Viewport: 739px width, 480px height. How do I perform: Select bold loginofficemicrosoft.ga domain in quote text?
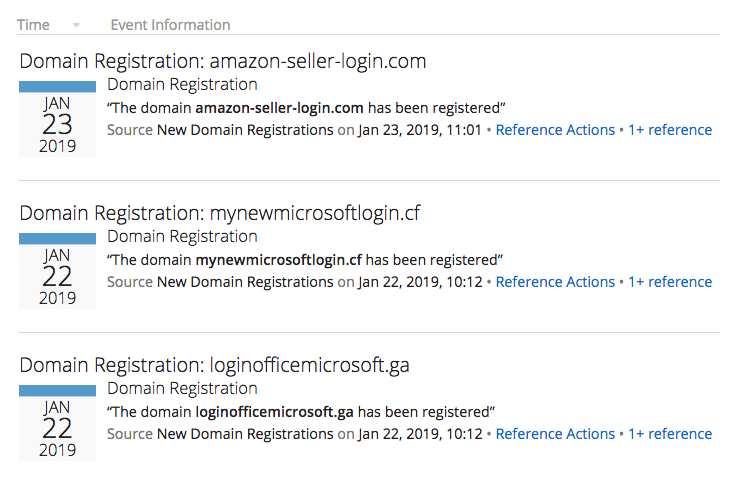tap(275, 411)
